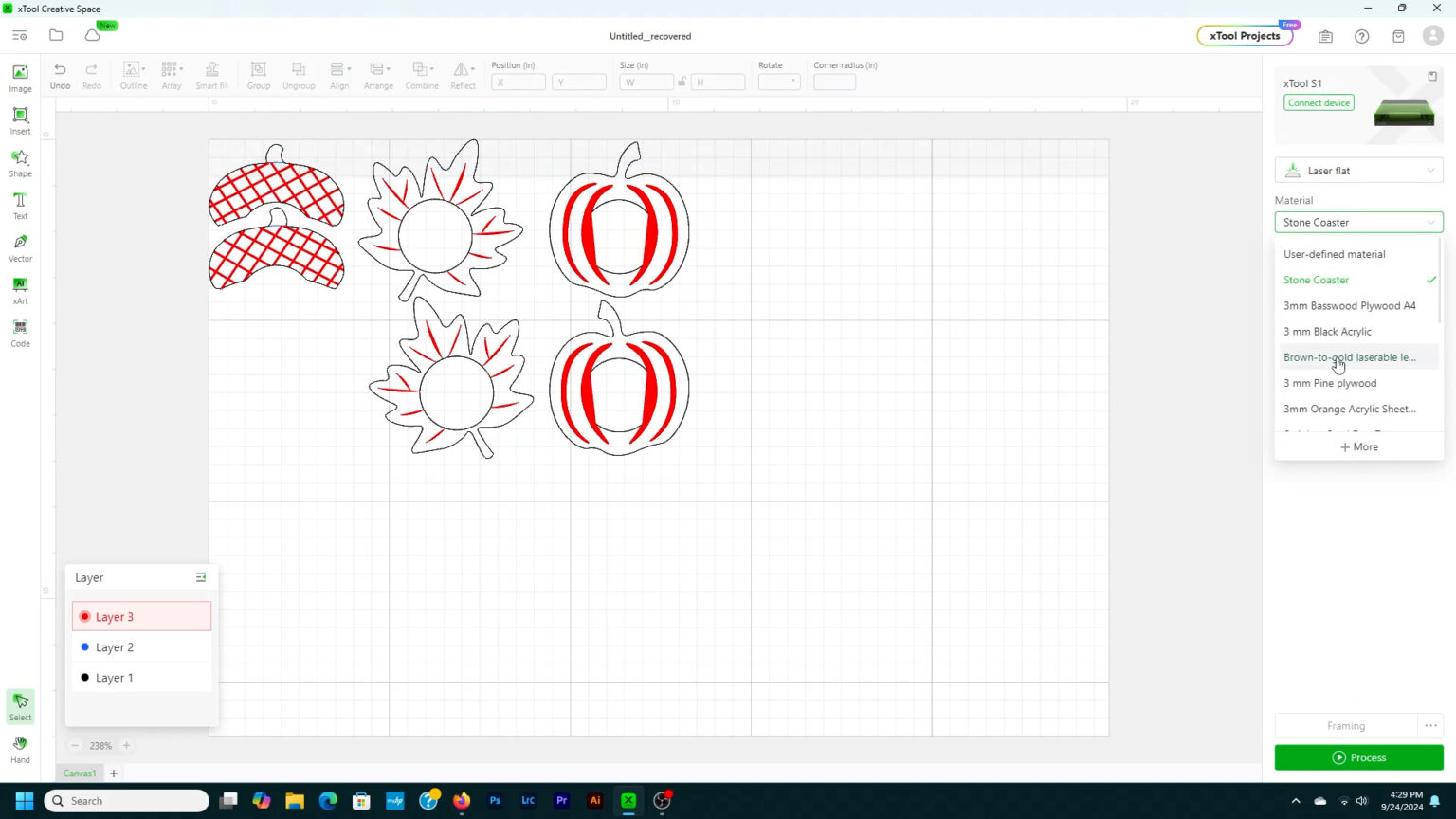Open the Help question mark icon

click(x=1361, y=36)
